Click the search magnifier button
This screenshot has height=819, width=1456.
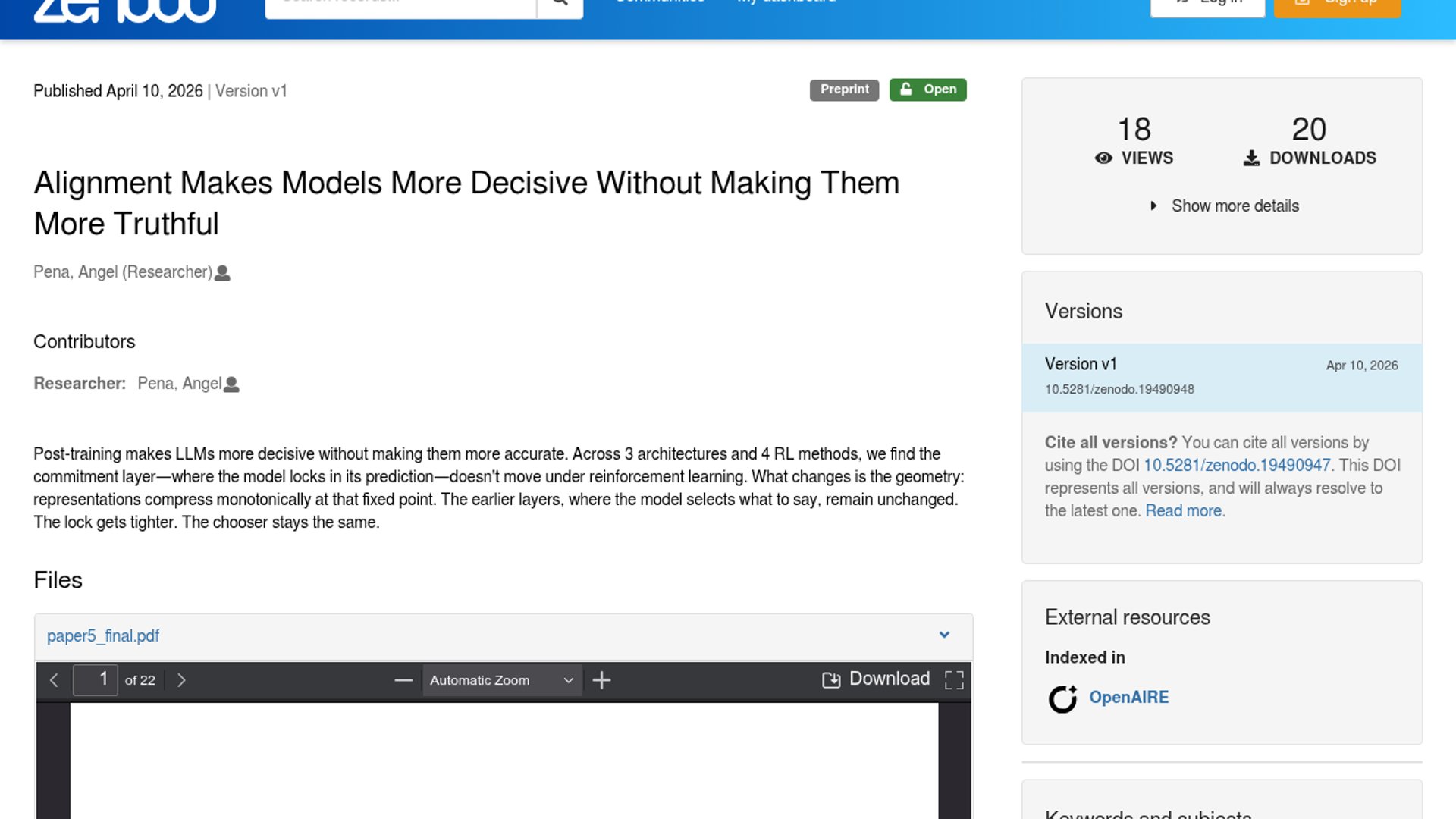(560, 6)
